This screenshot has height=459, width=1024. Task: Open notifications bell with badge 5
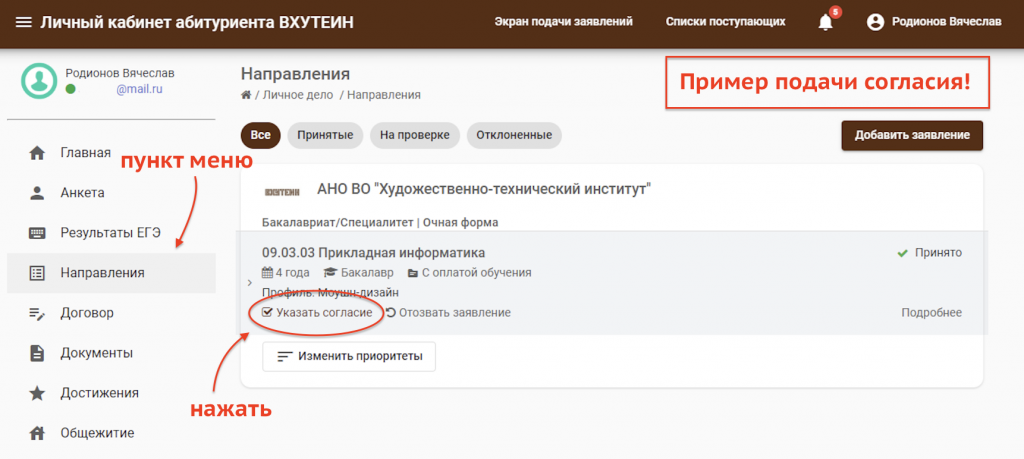(825, 22)
